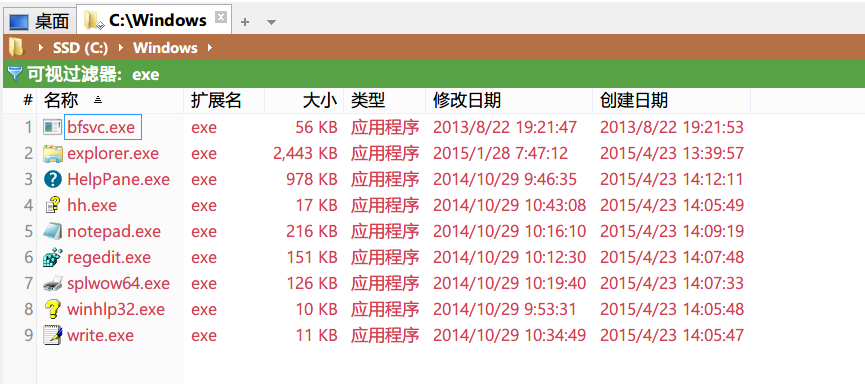
Task: Click SSD (C:) in the breadcrumb path
Action: pyautogui.click(x=81, y=48)
